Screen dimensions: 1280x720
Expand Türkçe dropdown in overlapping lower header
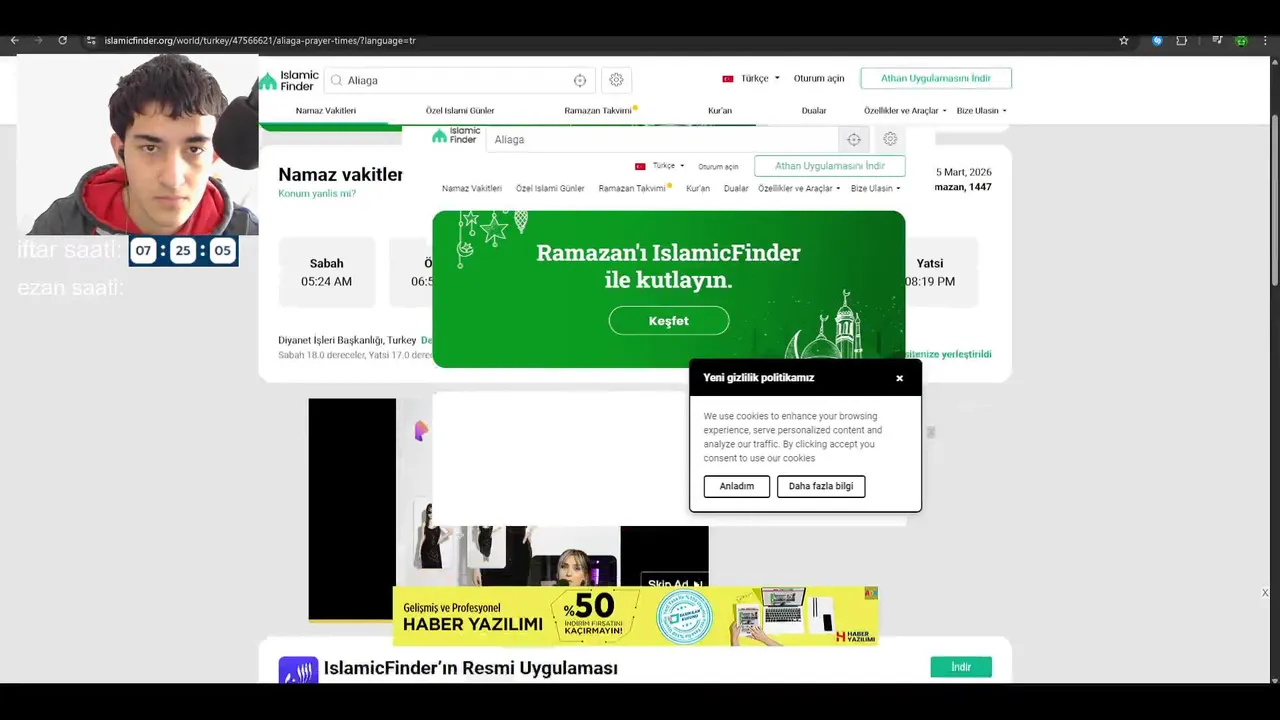(x=660, y=166)
